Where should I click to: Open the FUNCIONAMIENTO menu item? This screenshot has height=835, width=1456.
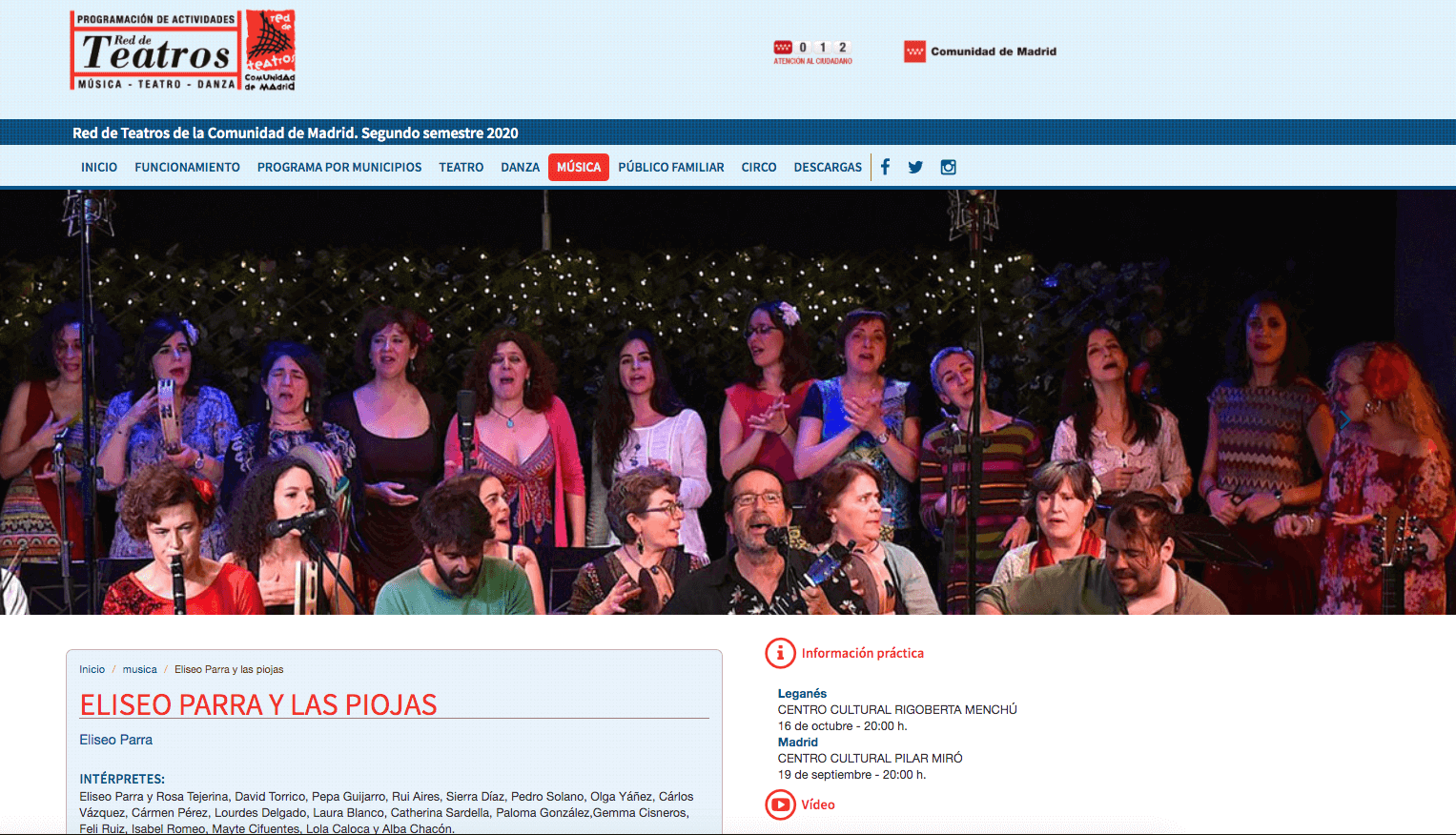pos(187,167)
